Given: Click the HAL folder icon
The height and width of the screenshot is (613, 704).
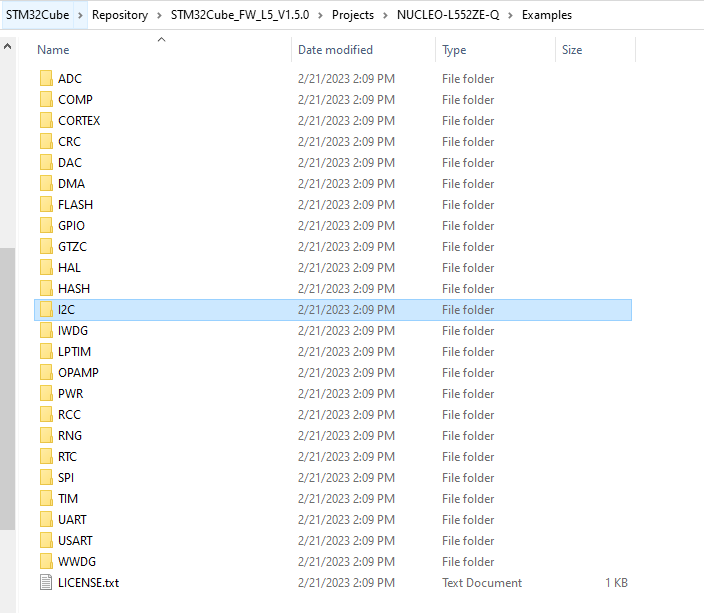Looking at the screenshot, I should click(x=46, y=267).
